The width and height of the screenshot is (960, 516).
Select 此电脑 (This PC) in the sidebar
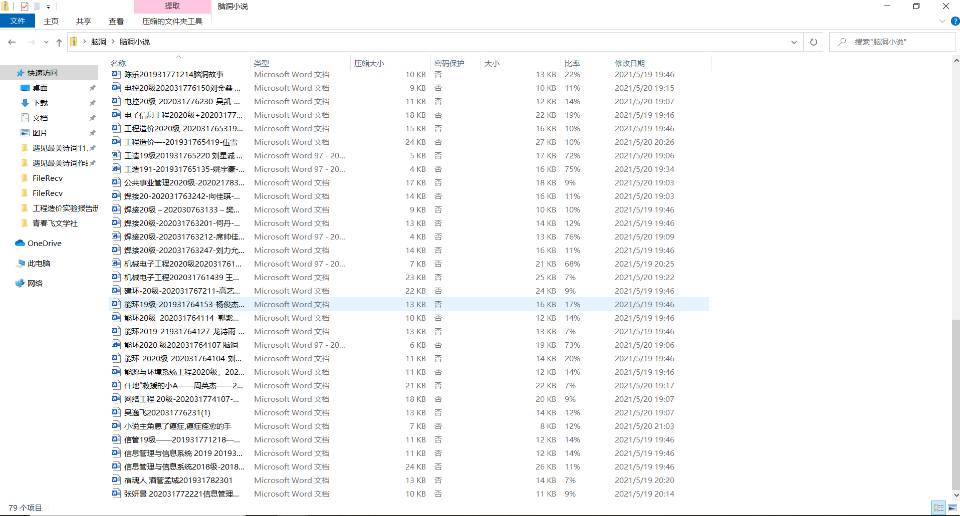(39, 263)
